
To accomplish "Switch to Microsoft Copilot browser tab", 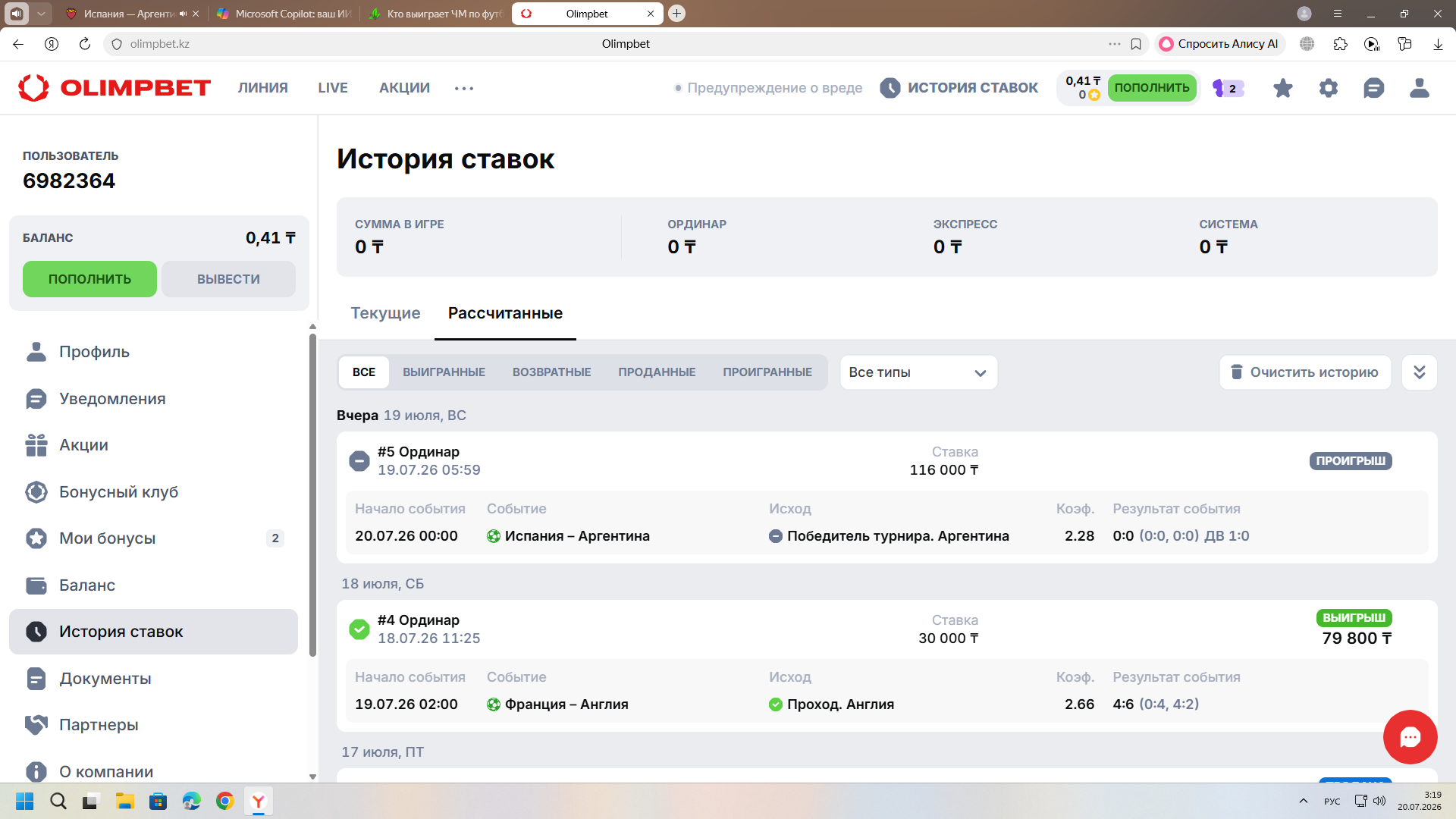I will pos(284,14).
